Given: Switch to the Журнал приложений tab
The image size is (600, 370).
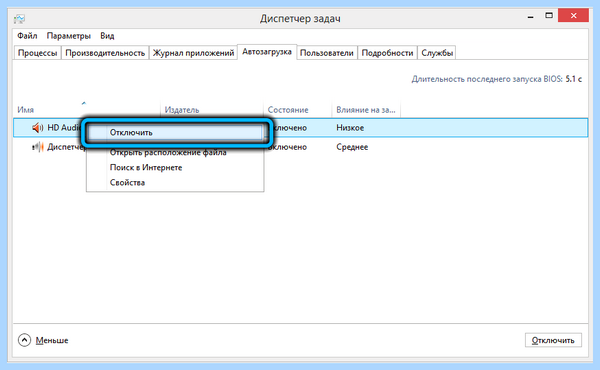Looking at the screenshot, I should pos(193,53).
